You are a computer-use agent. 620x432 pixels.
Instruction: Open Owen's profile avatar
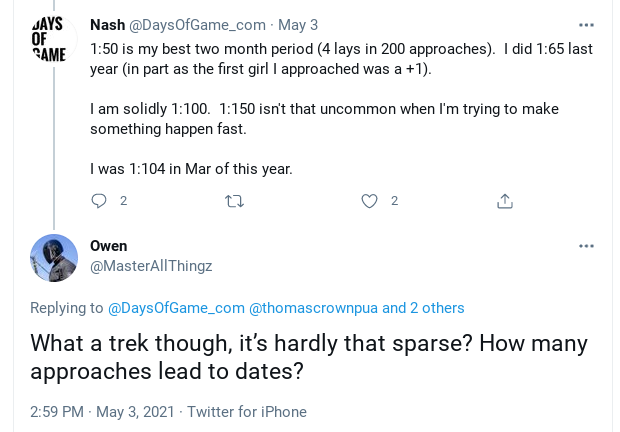54,258
